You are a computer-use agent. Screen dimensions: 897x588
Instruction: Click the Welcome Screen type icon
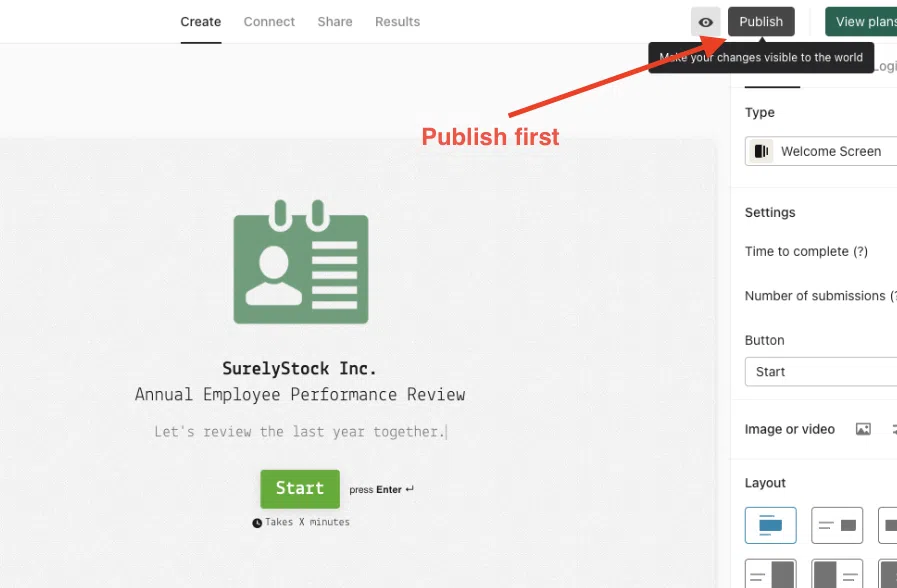click(762, 152)
